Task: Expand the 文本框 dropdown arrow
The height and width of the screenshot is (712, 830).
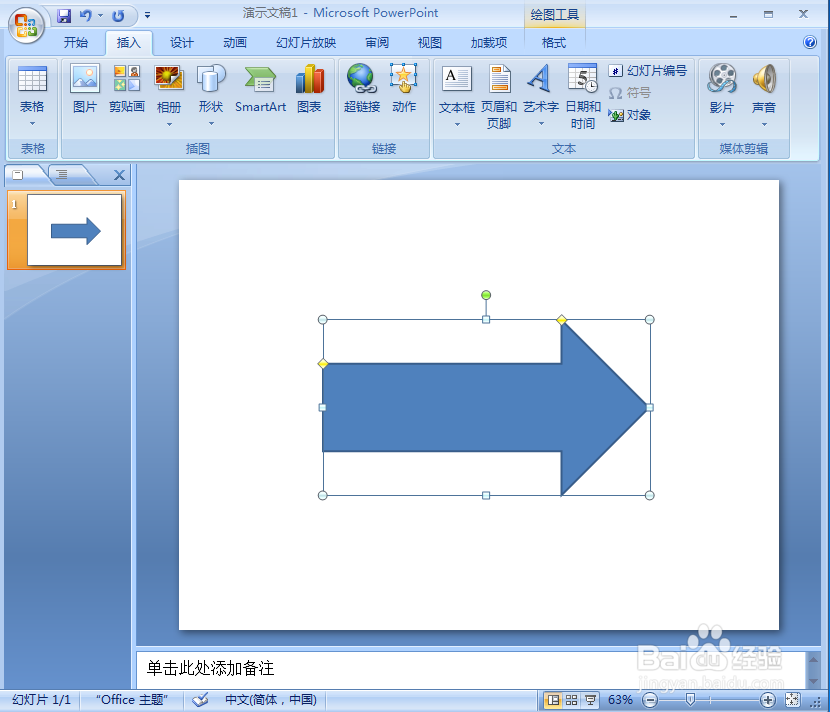Action: 457,125
